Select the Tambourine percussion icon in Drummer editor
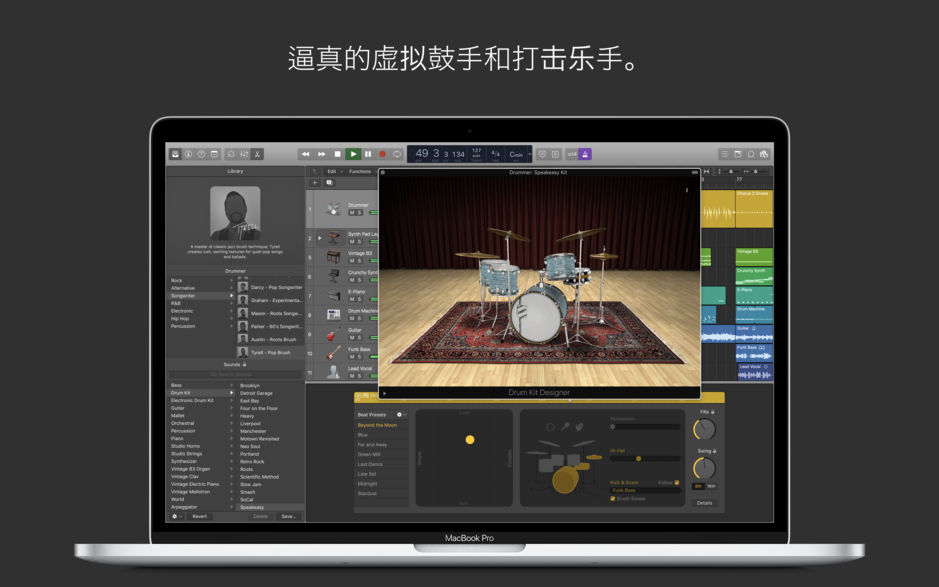 (550, 426)
